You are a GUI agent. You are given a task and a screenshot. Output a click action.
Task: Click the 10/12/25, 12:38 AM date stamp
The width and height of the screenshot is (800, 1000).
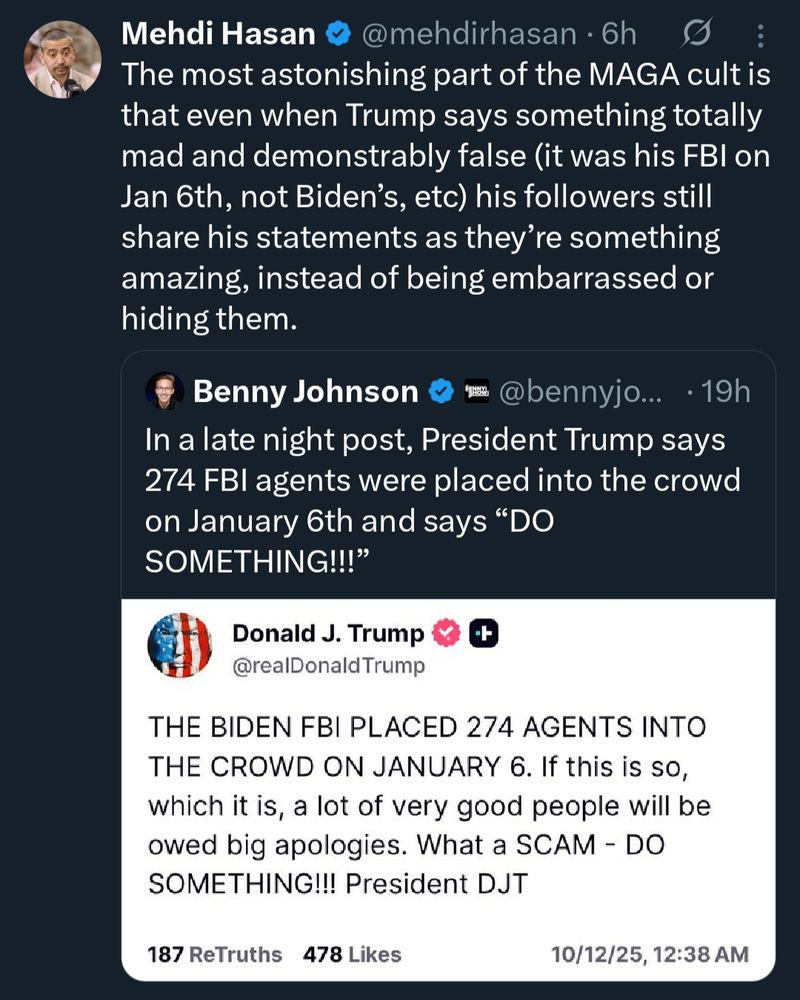point(649,954)
